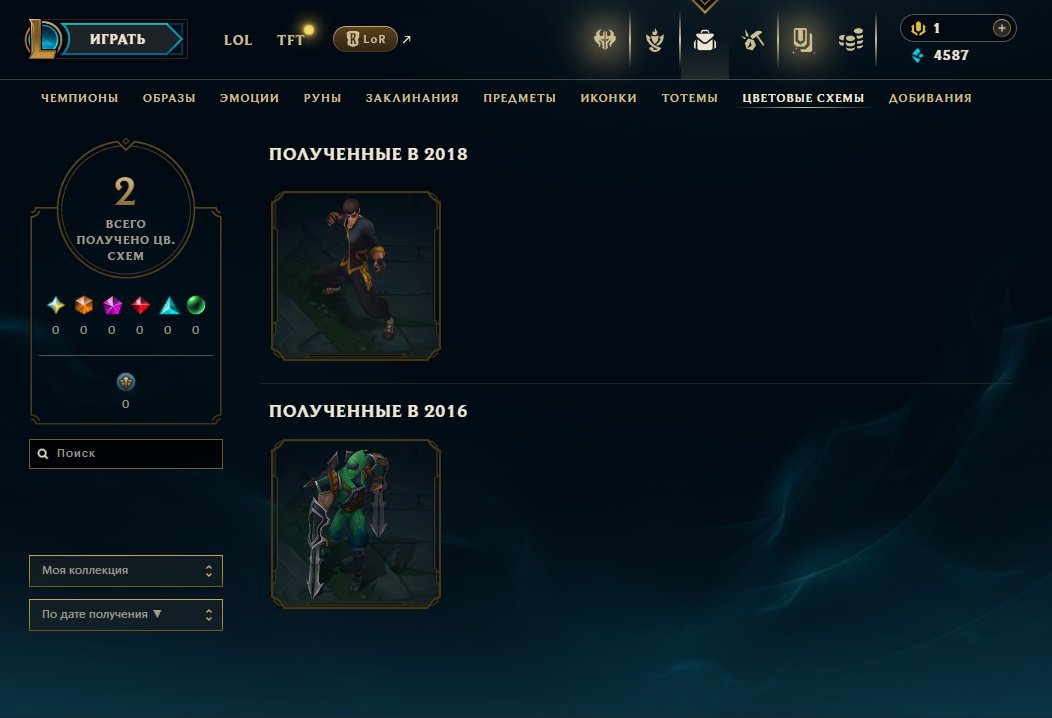Switch to the TFT game mode
This screenshot has height=718, width=1052.
291,40
